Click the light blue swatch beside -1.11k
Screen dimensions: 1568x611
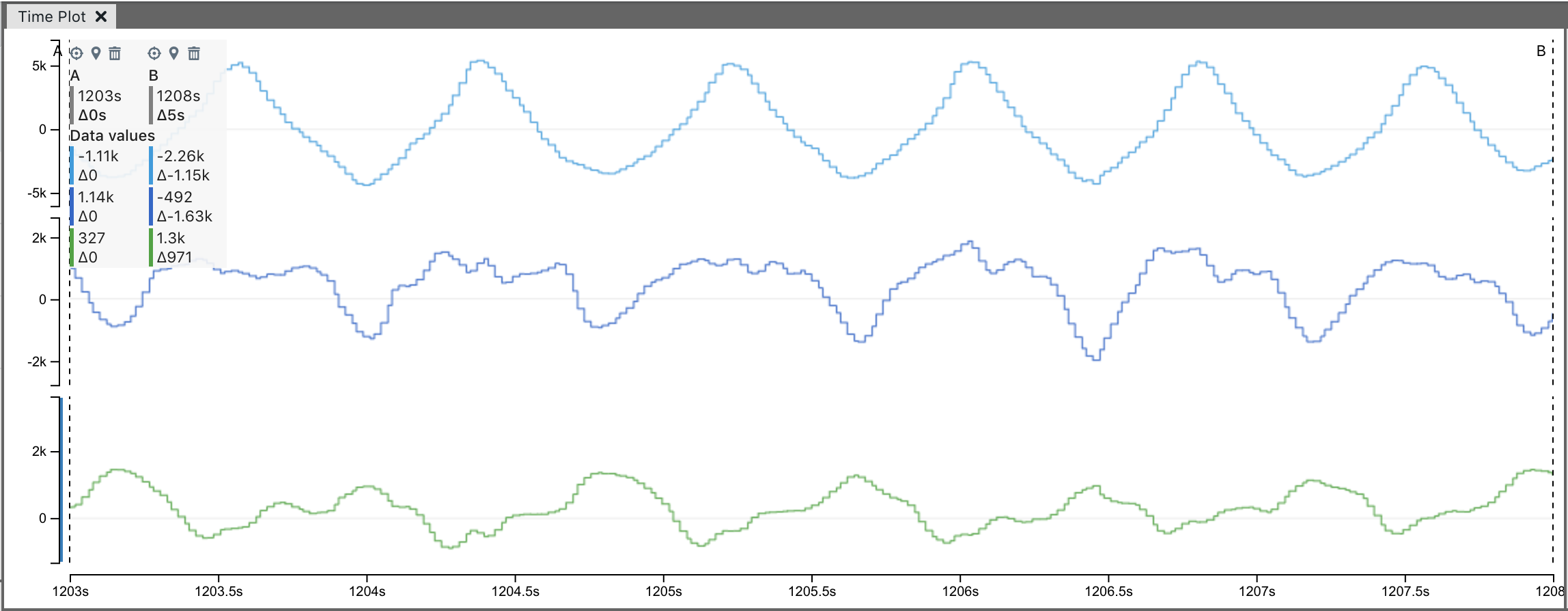[x=72, y=165]
